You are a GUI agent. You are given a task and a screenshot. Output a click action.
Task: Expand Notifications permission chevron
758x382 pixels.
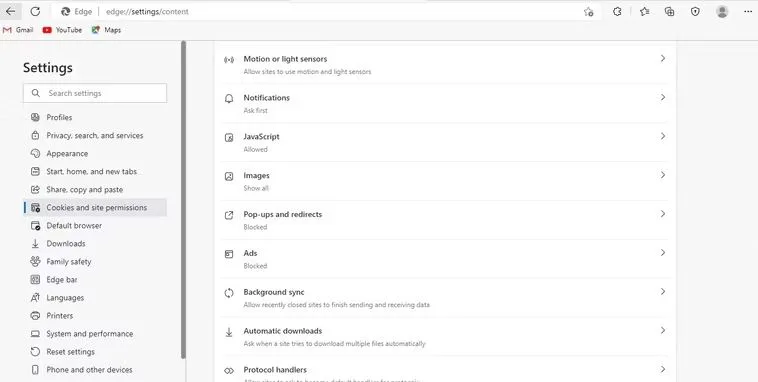663,97
